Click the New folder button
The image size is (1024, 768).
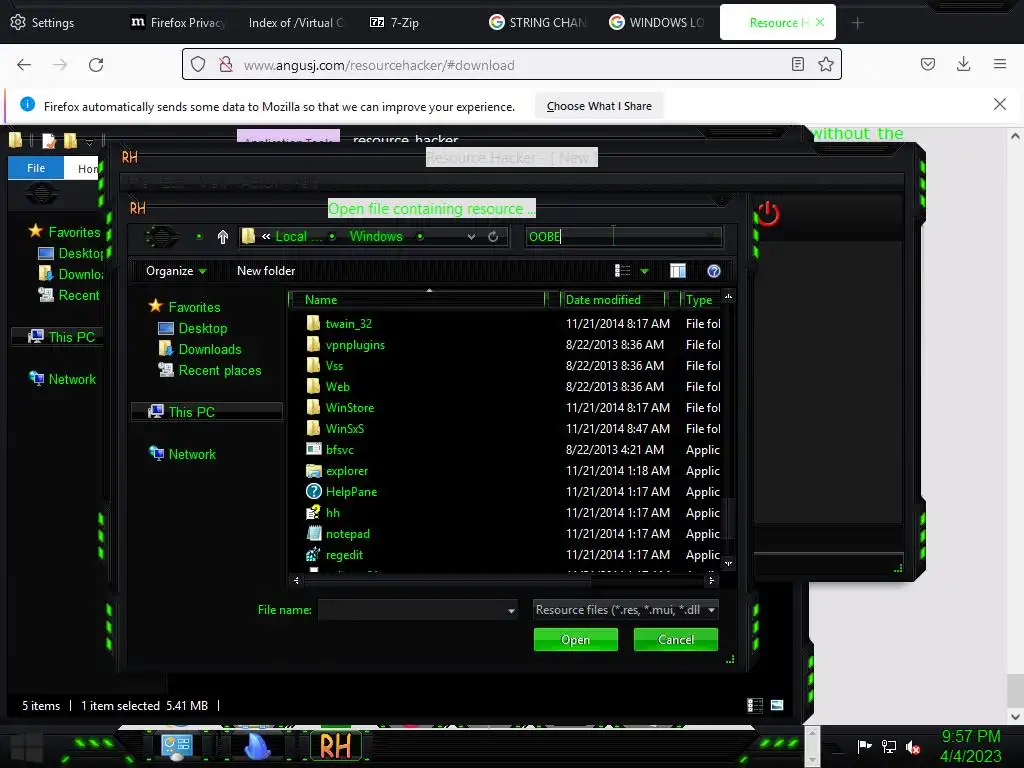[266, 271]
